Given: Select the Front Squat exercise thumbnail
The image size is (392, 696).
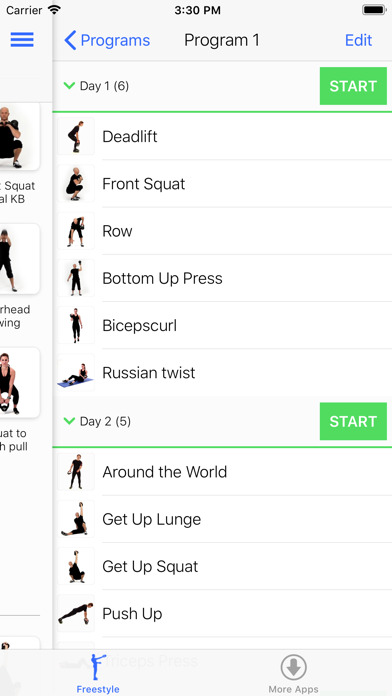Looking at the screenshot, I should 76,183.
